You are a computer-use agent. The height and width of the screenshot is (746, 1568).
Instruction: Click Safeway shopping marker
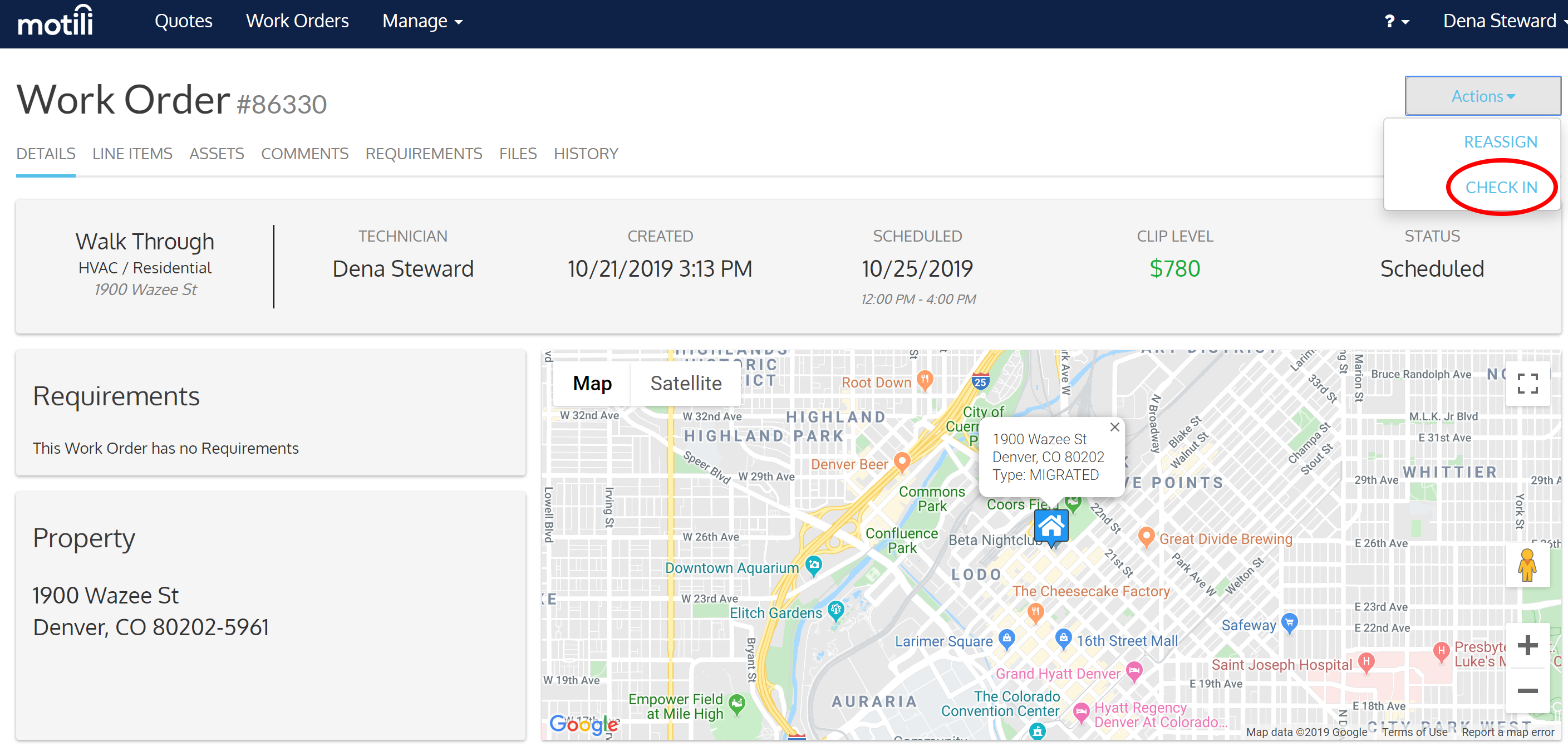click(1289, 623)
